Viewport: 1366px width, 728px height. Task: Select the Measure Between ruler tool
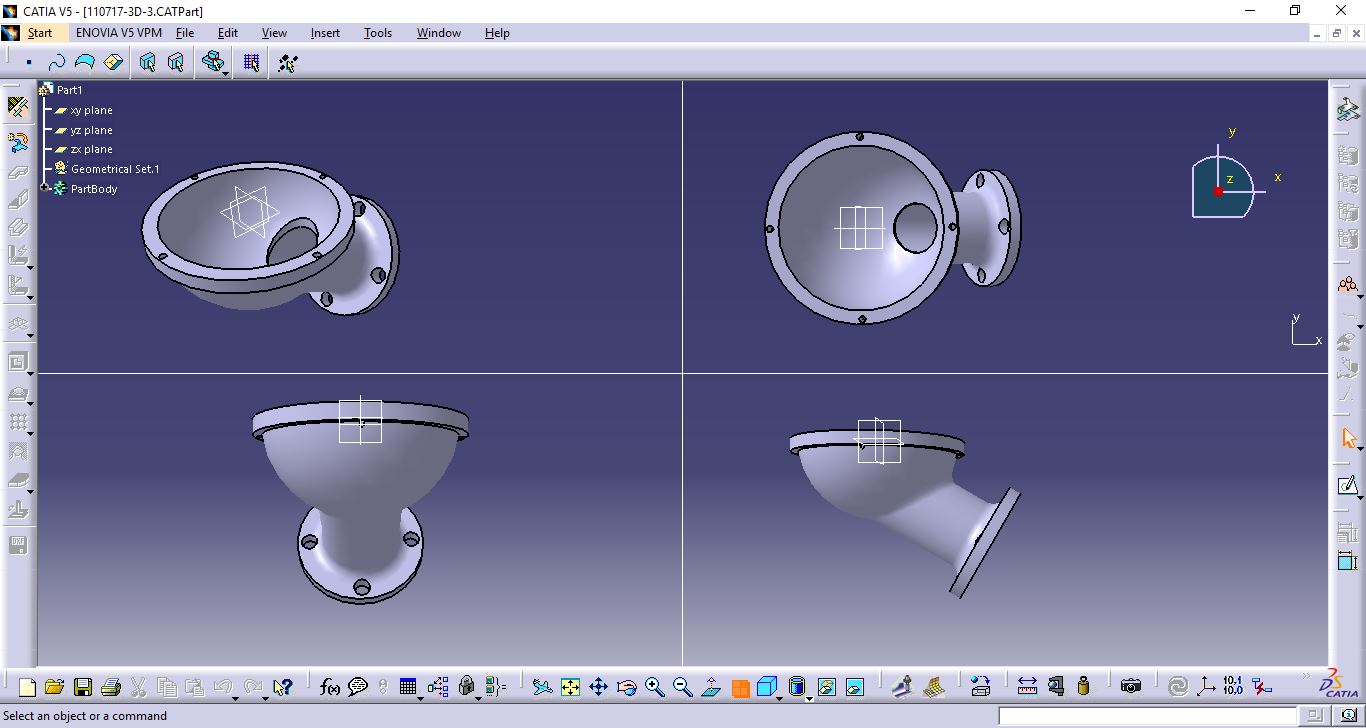point(1027,687)
